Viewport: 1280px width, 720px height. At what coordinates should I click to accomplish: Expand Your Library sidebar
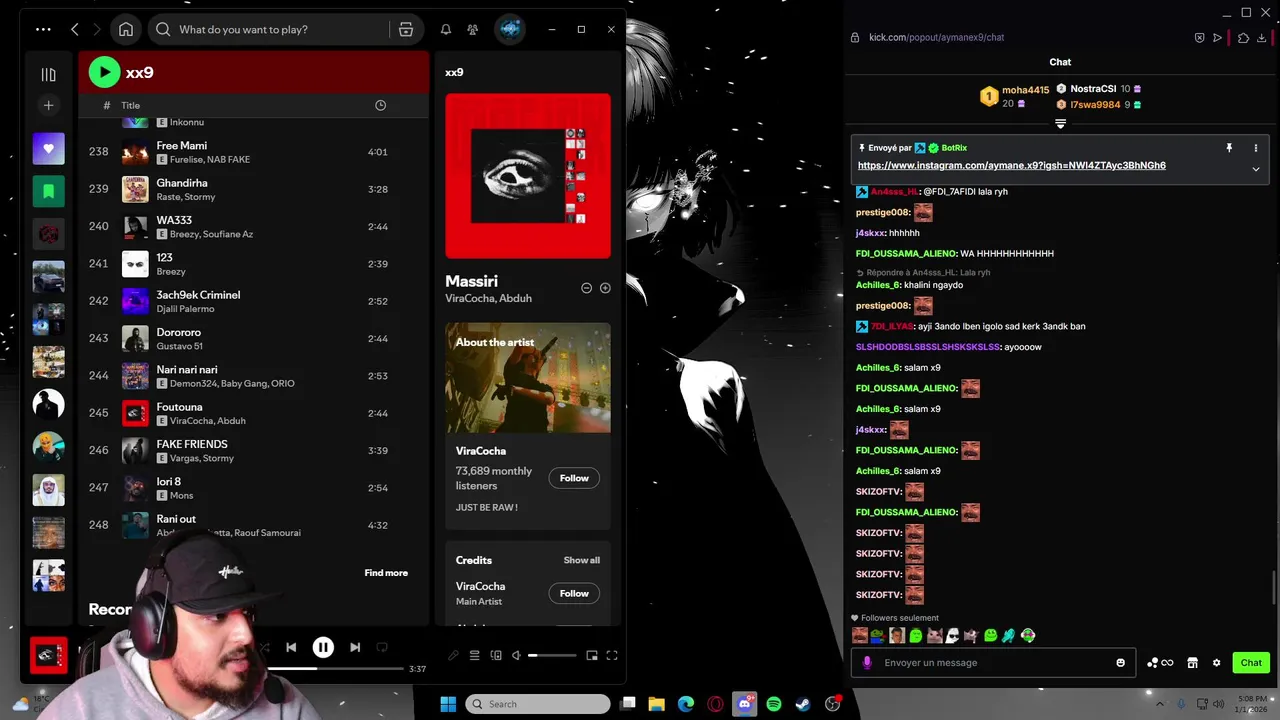coord(48,74)
